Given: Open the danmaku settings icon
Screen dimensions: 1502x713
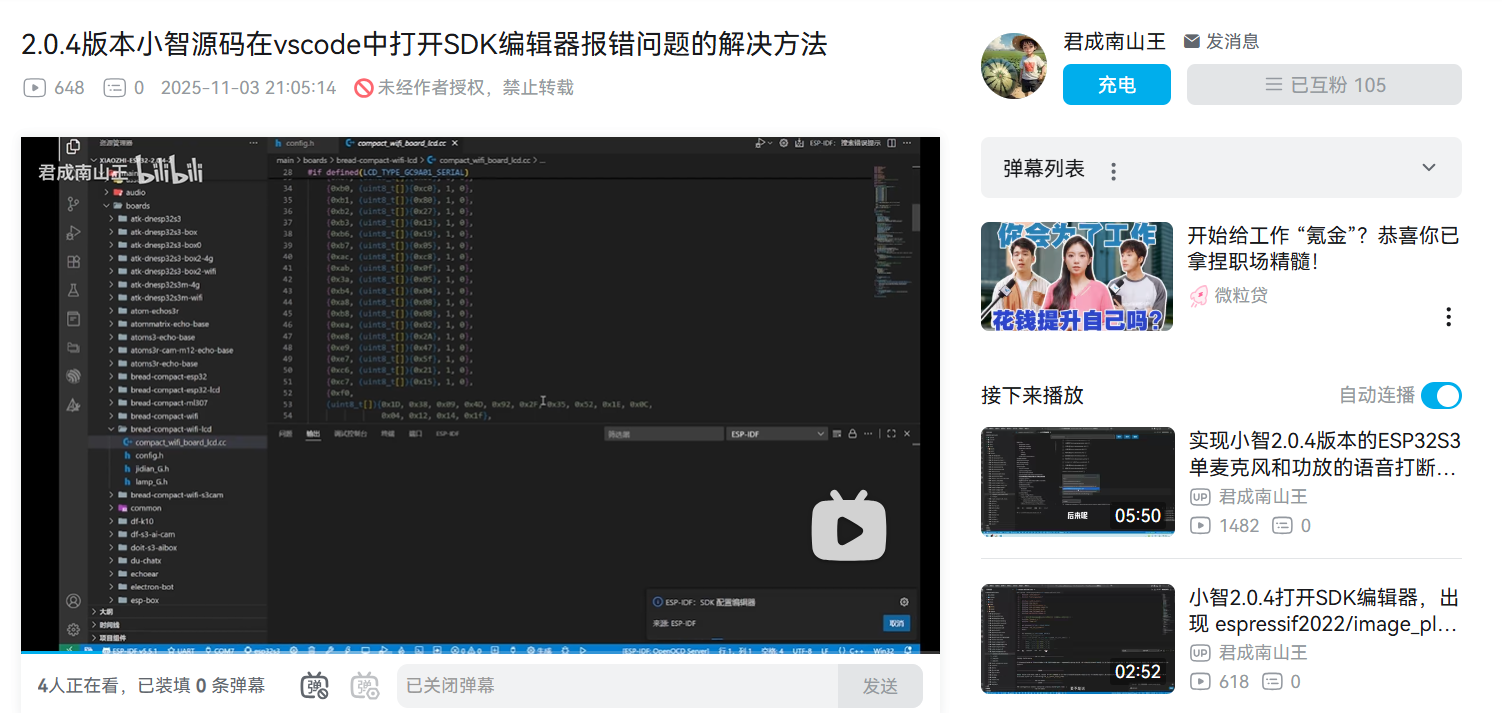Looking at the screenshot, I should pyautogui.click(x=365, y=686).
